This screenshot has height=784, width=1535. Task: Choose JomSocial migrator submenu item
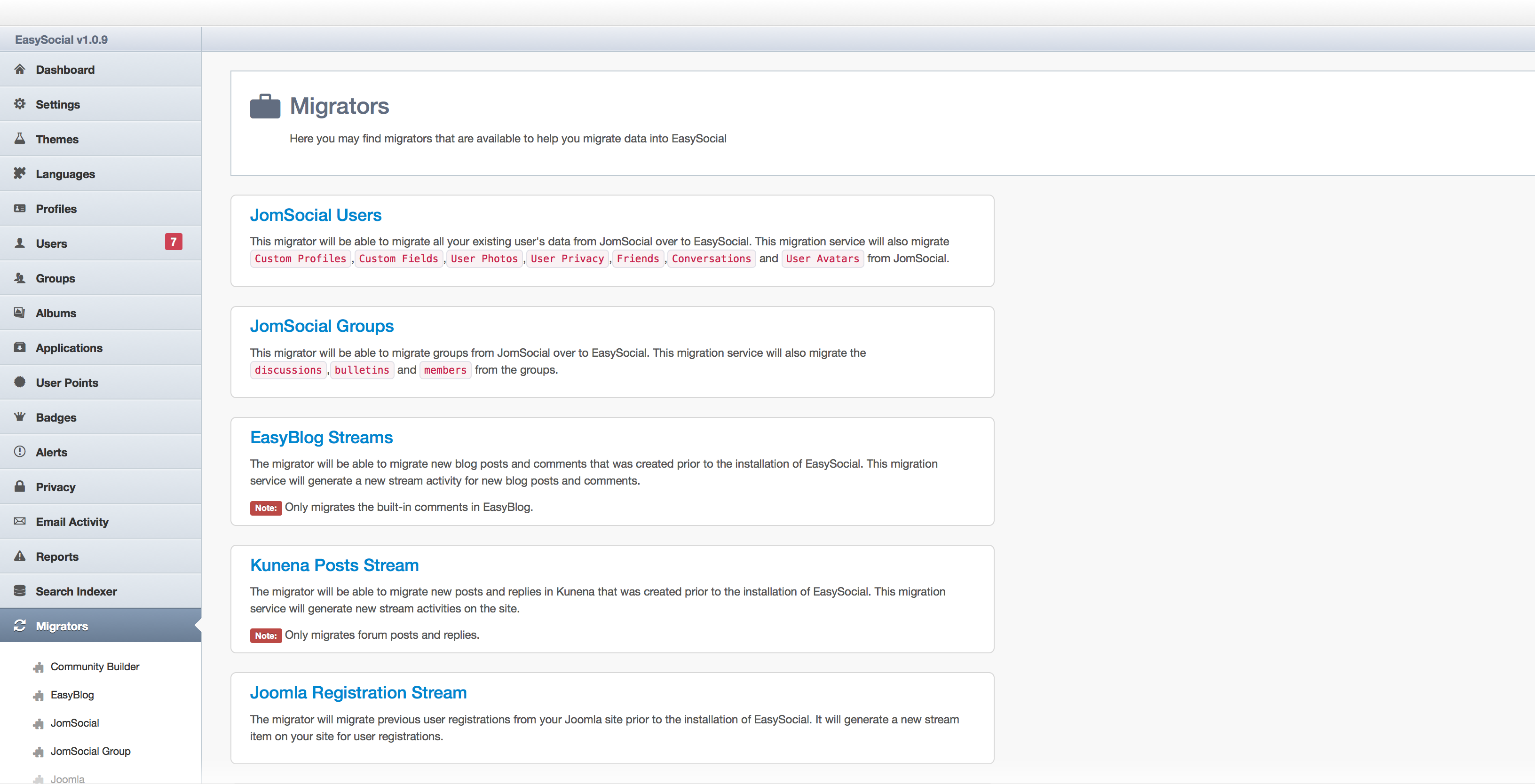click(74, 722)
